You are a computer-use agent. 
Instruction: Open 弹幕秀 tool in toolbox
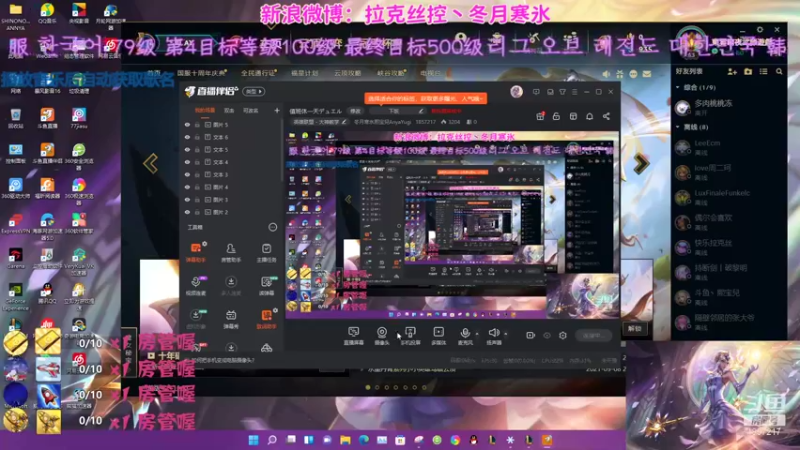(231, 319)
